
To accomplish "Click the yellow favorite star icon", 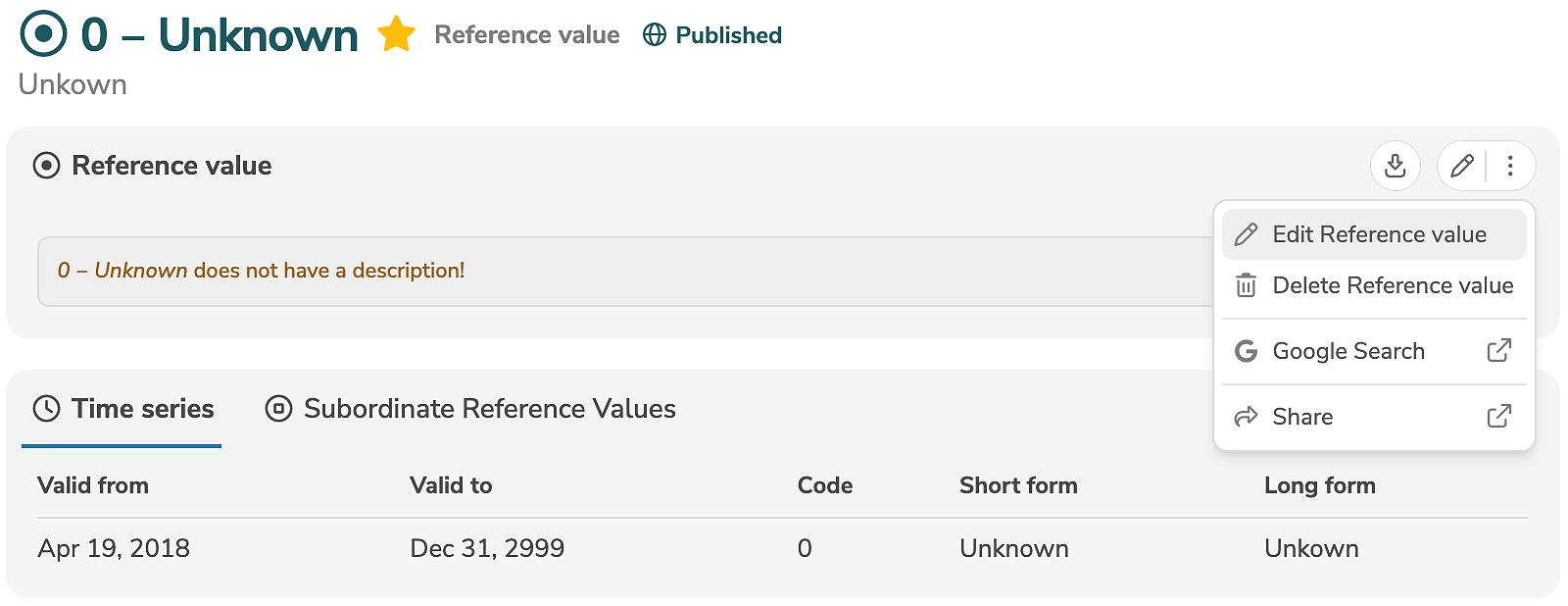I will pos(396,34).
